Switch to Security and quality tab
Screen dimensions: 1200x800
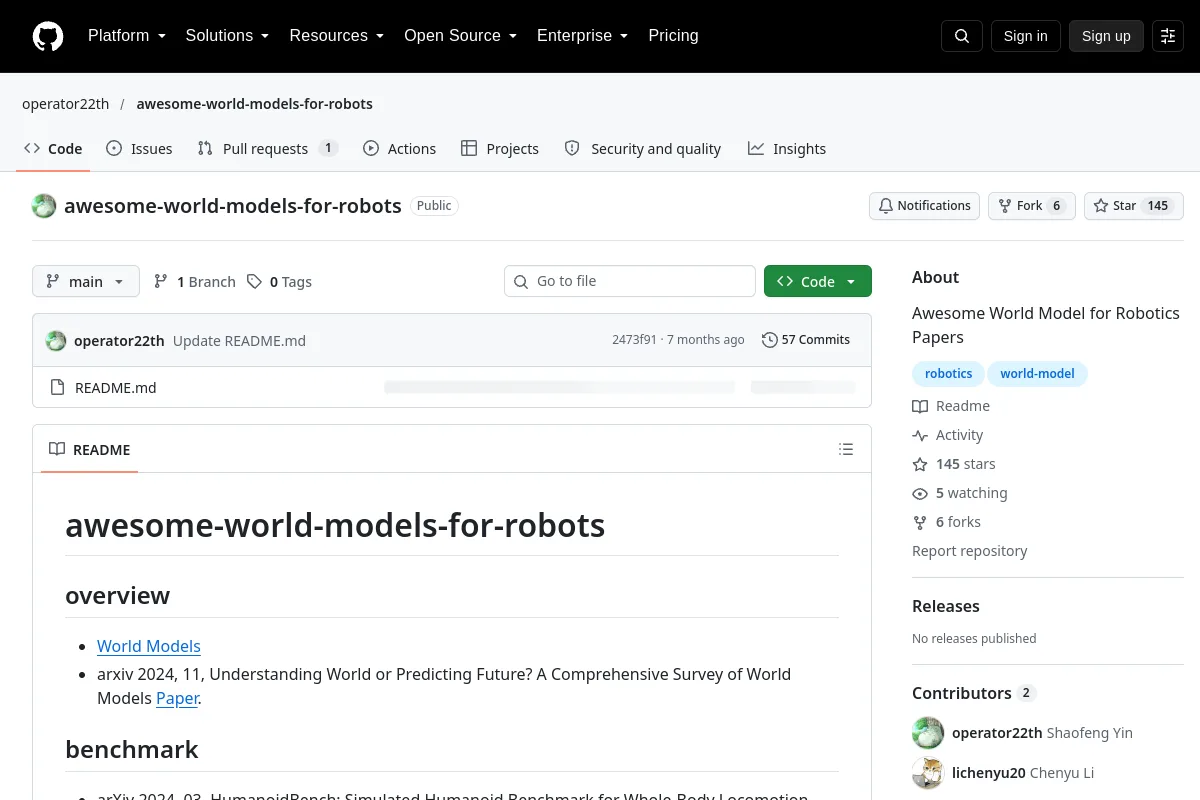coord(642,149)
